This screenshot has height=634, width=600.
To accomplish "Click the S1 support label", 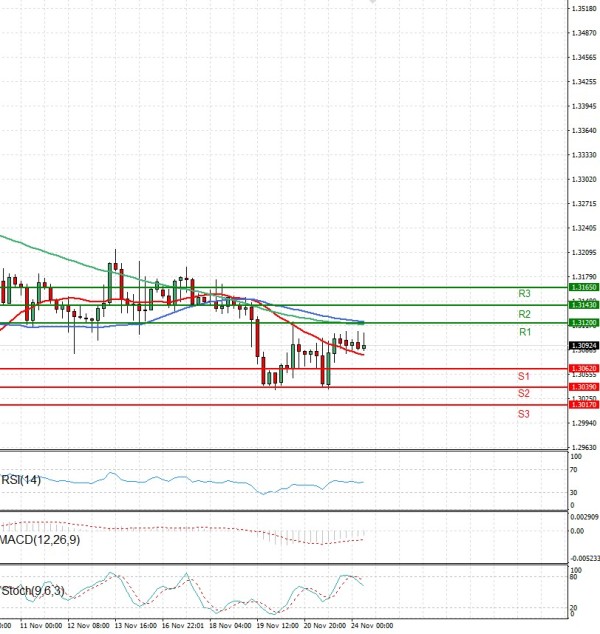I will coord(524,376).
